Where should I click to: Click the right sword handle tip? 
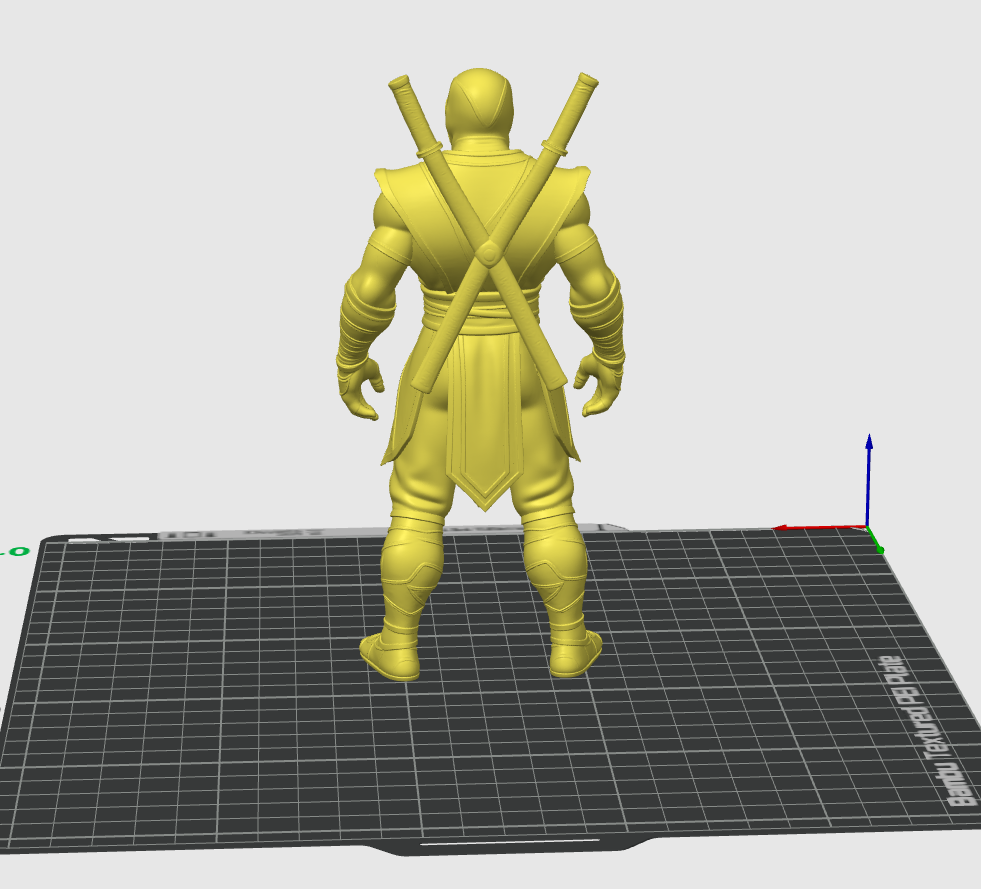[x=587, y=79]
